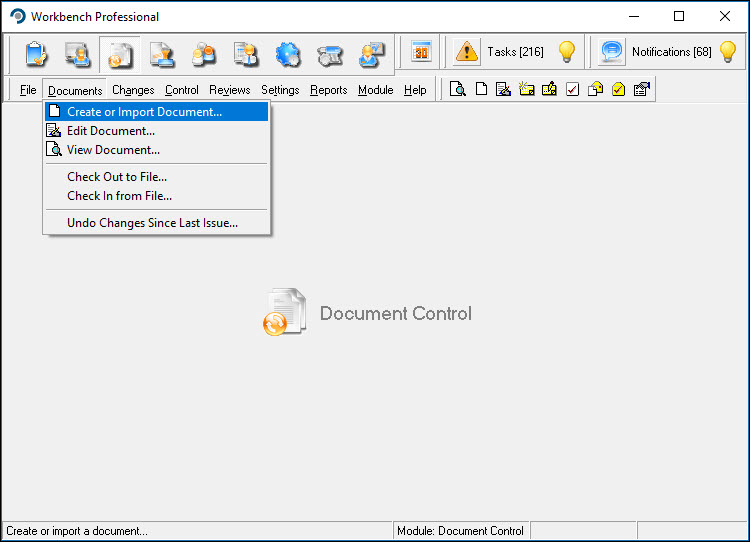This screenshot has height=542, width=750.
Task: Select the Document Control module icon
Action: point(120,54)
